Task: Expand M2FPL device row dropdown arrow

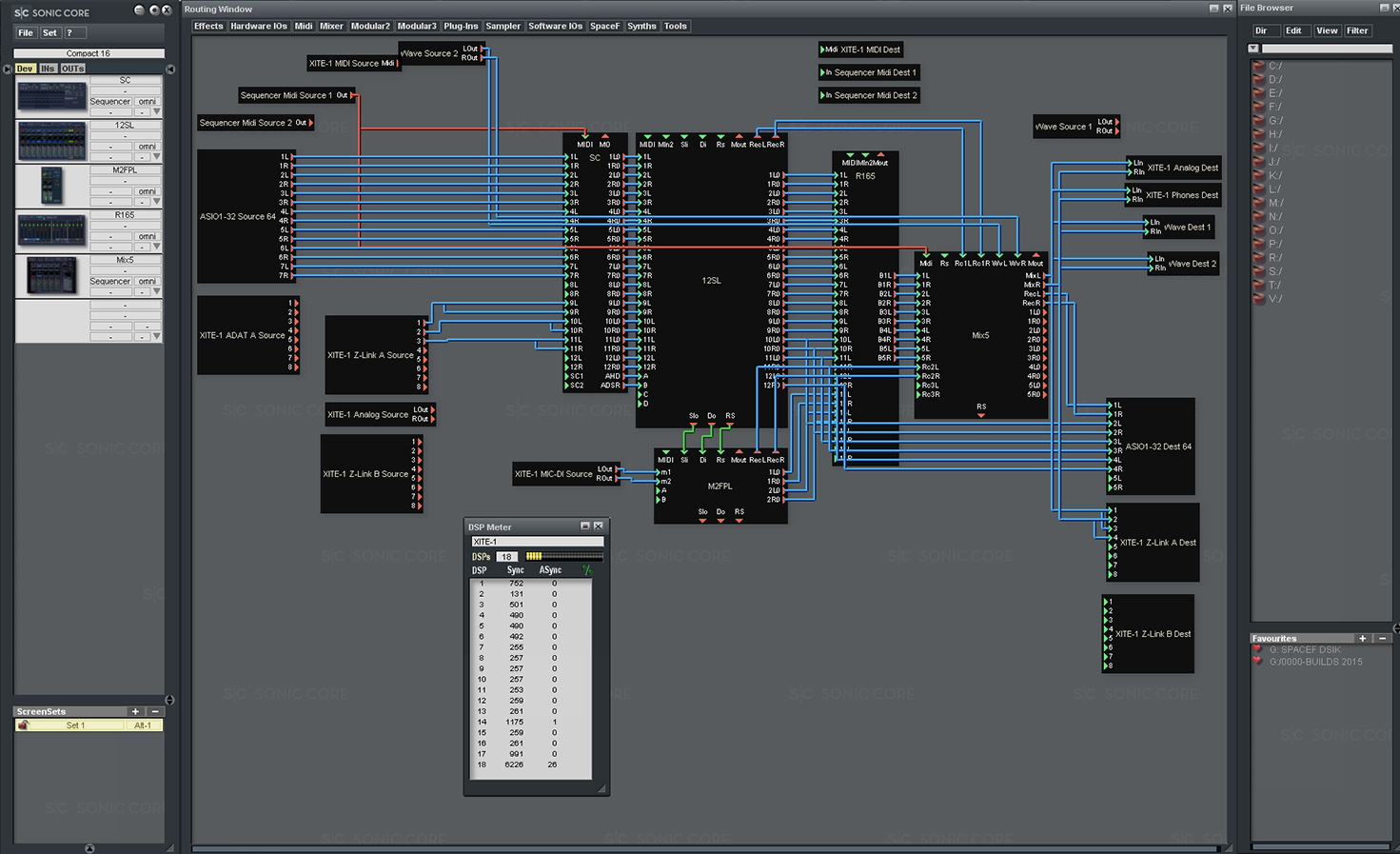Action: point(157,202)
